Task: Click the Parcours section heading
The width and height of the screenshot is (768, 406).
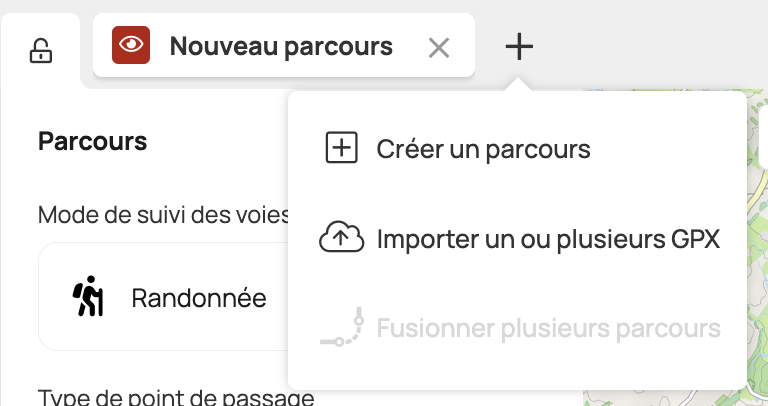Action: click(x=93, y=142)
